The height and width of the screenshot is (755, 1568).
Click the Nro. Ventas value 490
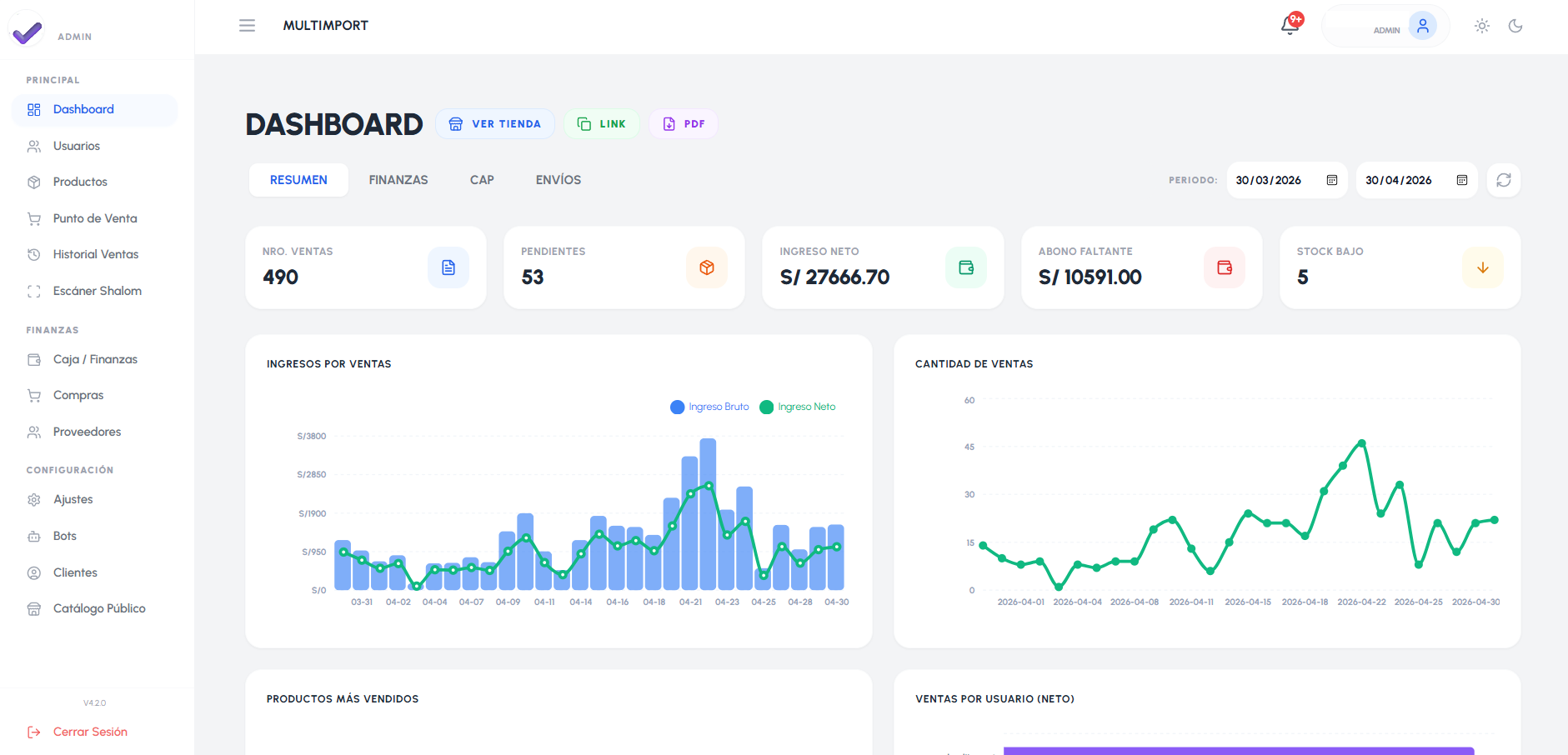[x=281, y=277]
